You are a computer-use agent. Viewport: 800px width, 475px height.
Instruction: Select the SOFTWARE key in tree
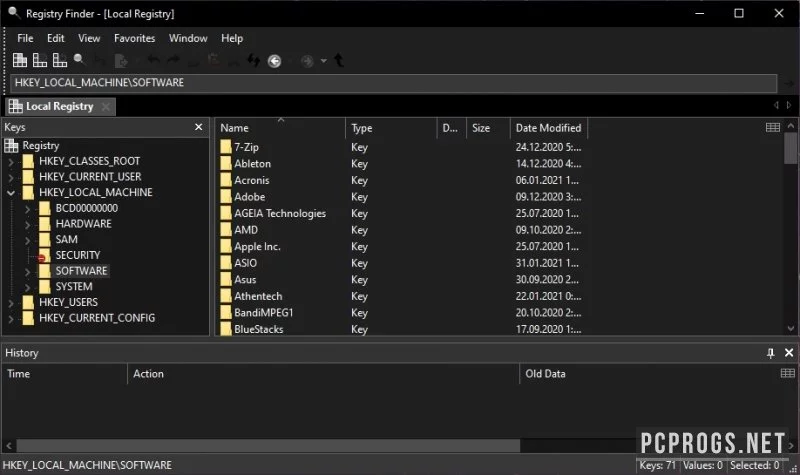(81, 271)
